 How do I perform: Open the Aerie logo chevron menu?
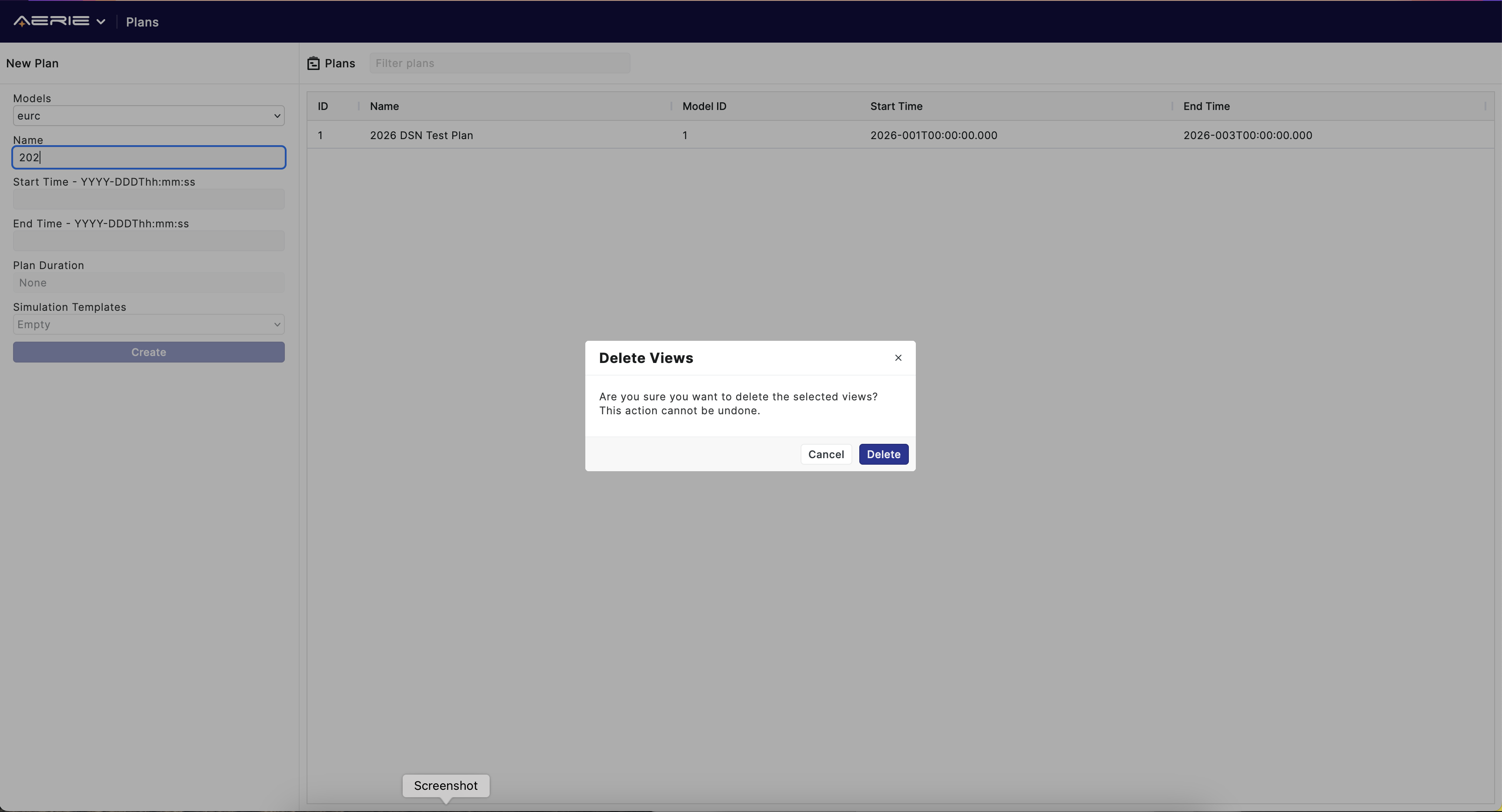(101, 22)
